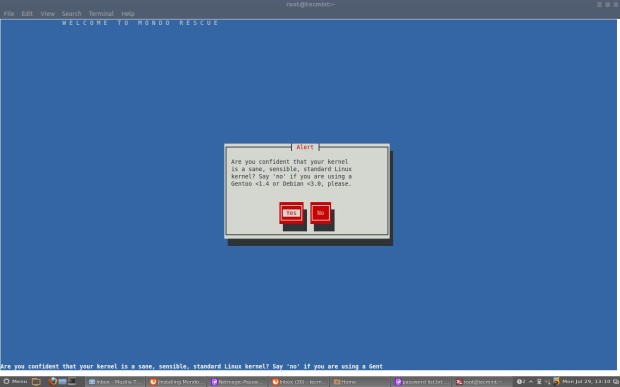Open the network status tray icon
This screenshot has width=620, height=387.
539,381
